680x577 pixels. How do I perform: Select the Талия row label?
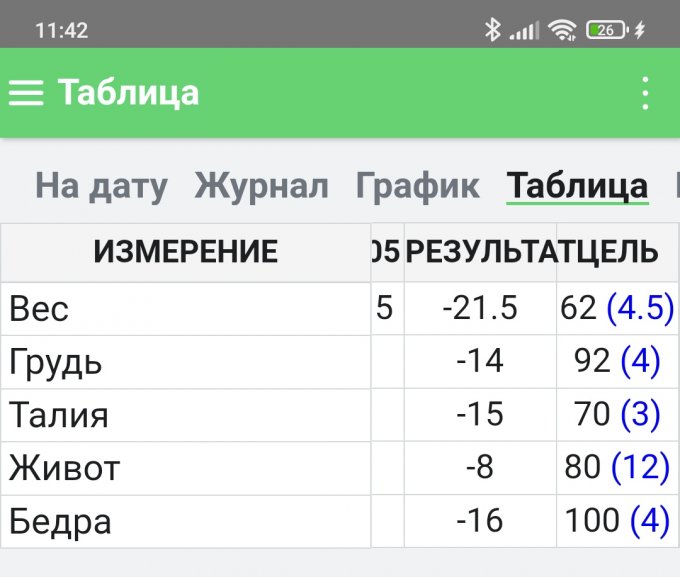coord(59,415)
